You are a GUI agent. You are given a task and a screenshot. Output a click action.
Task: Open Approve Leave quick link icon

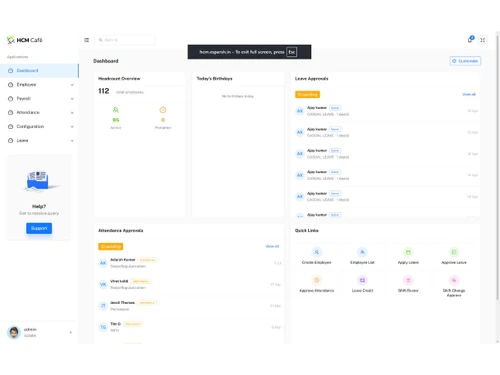coord(454,252)
